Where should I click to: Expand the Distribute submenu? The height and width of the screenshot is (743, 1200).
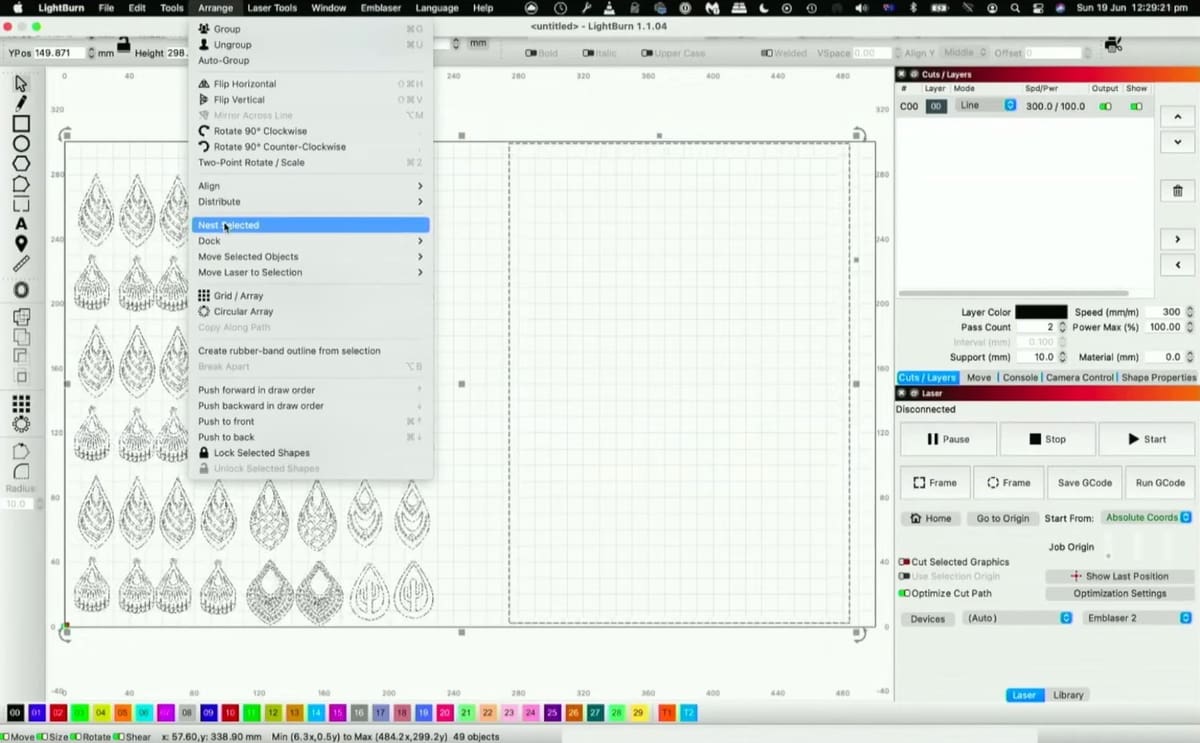310,202
